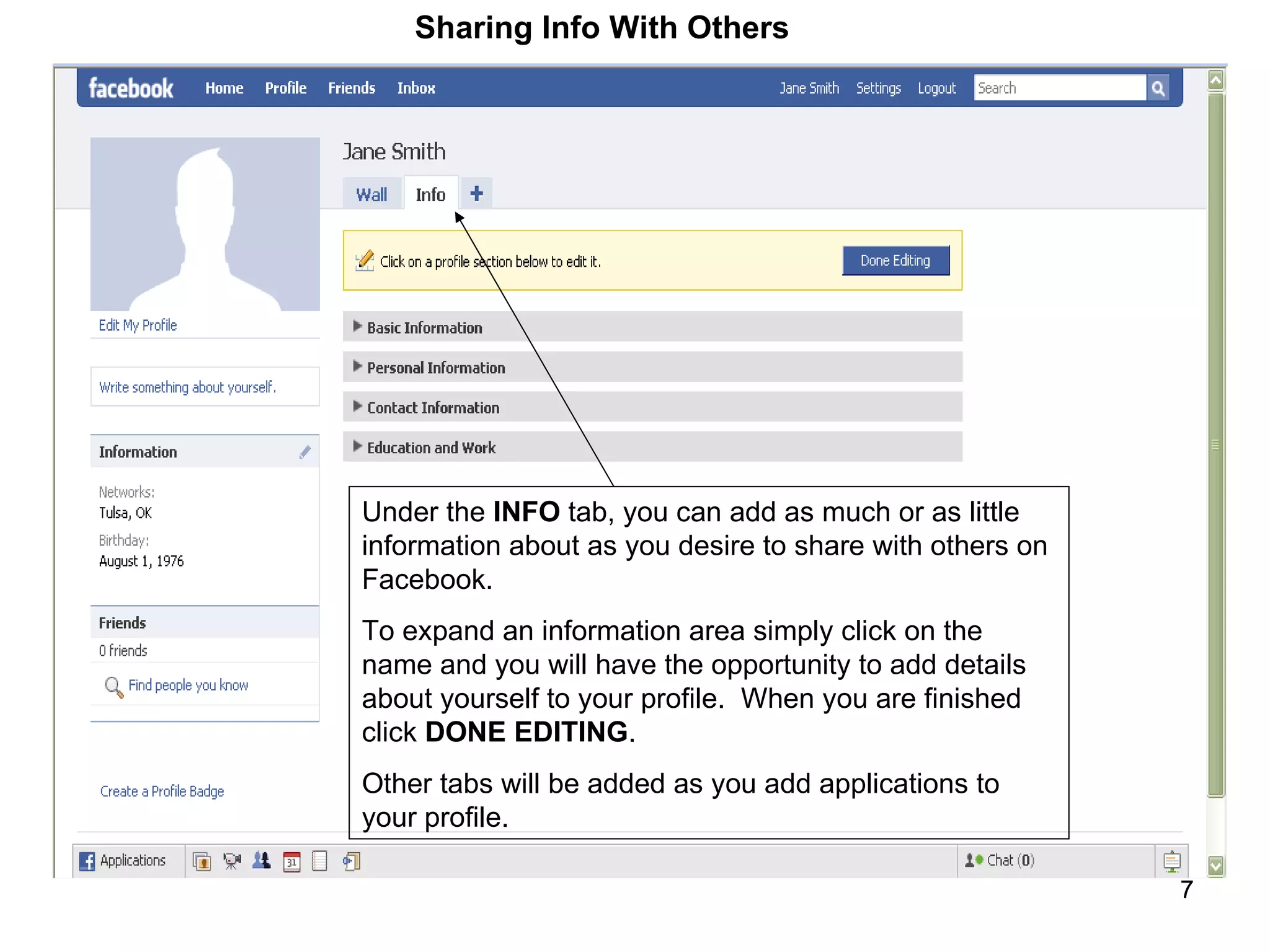Open the Notes app icon
The height and width of the screenshot is (952, 1270).
tap(319, 861)
